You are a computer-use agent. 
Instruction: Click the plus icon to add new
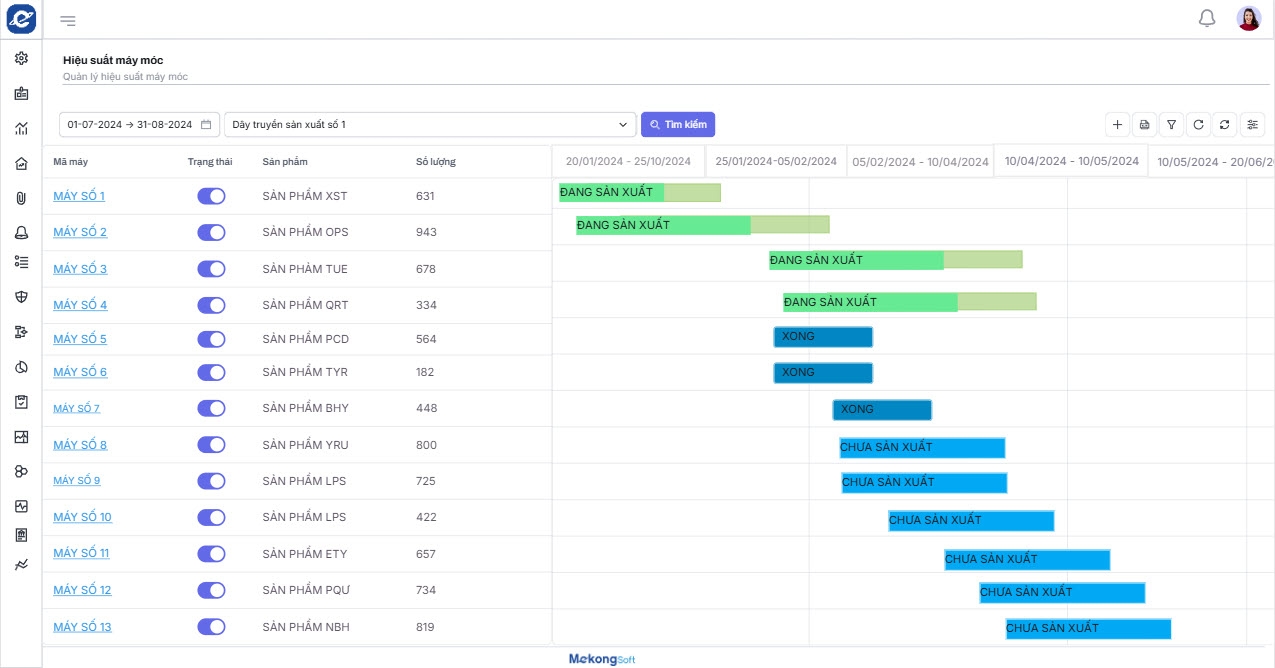1118,125
